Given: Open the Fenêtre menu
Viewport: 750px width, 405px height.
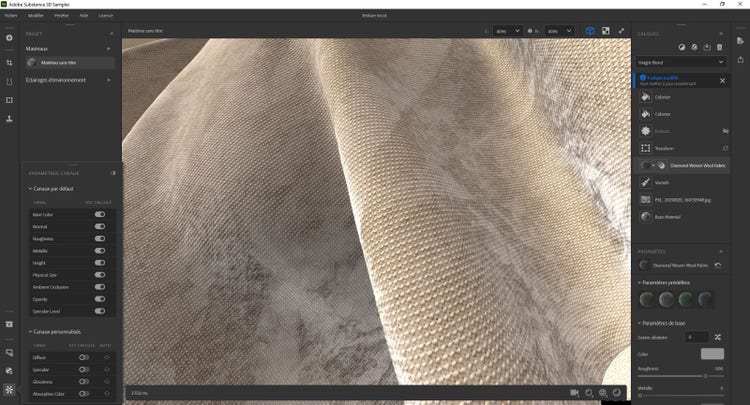Looking at the screenshot, I should click(61, 15).
